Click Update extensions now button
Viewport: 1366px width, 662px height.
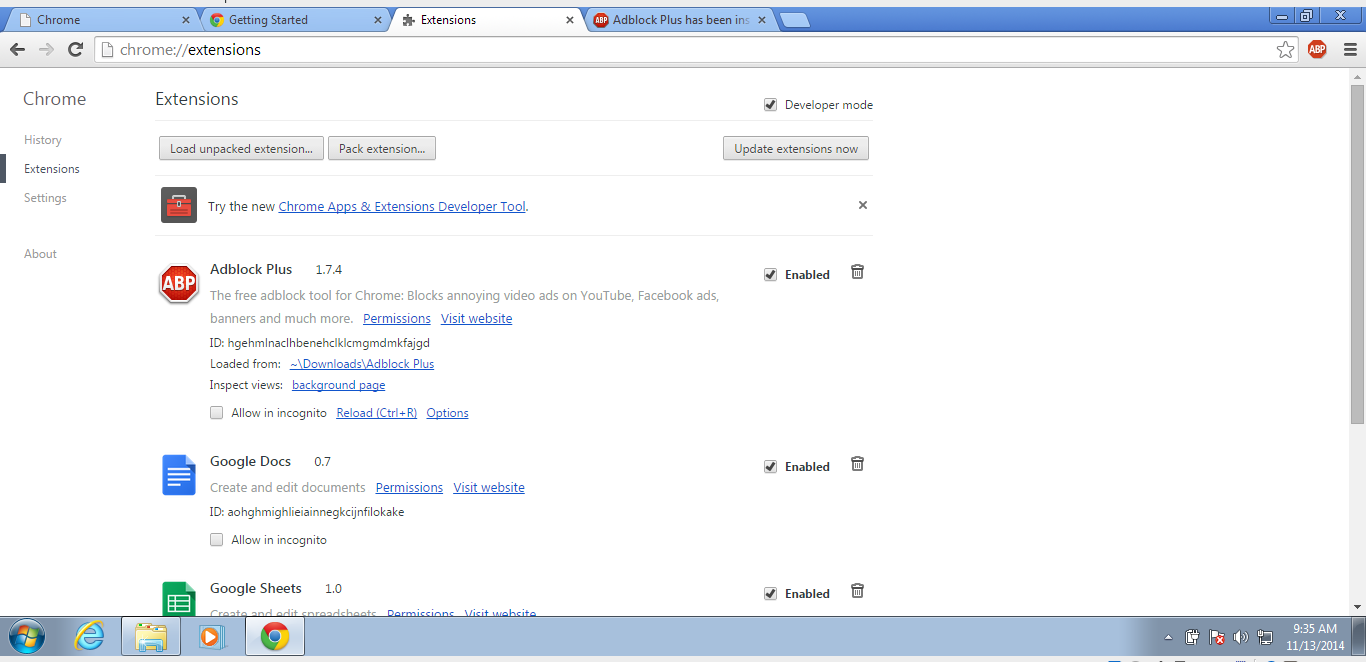(796, 148)
